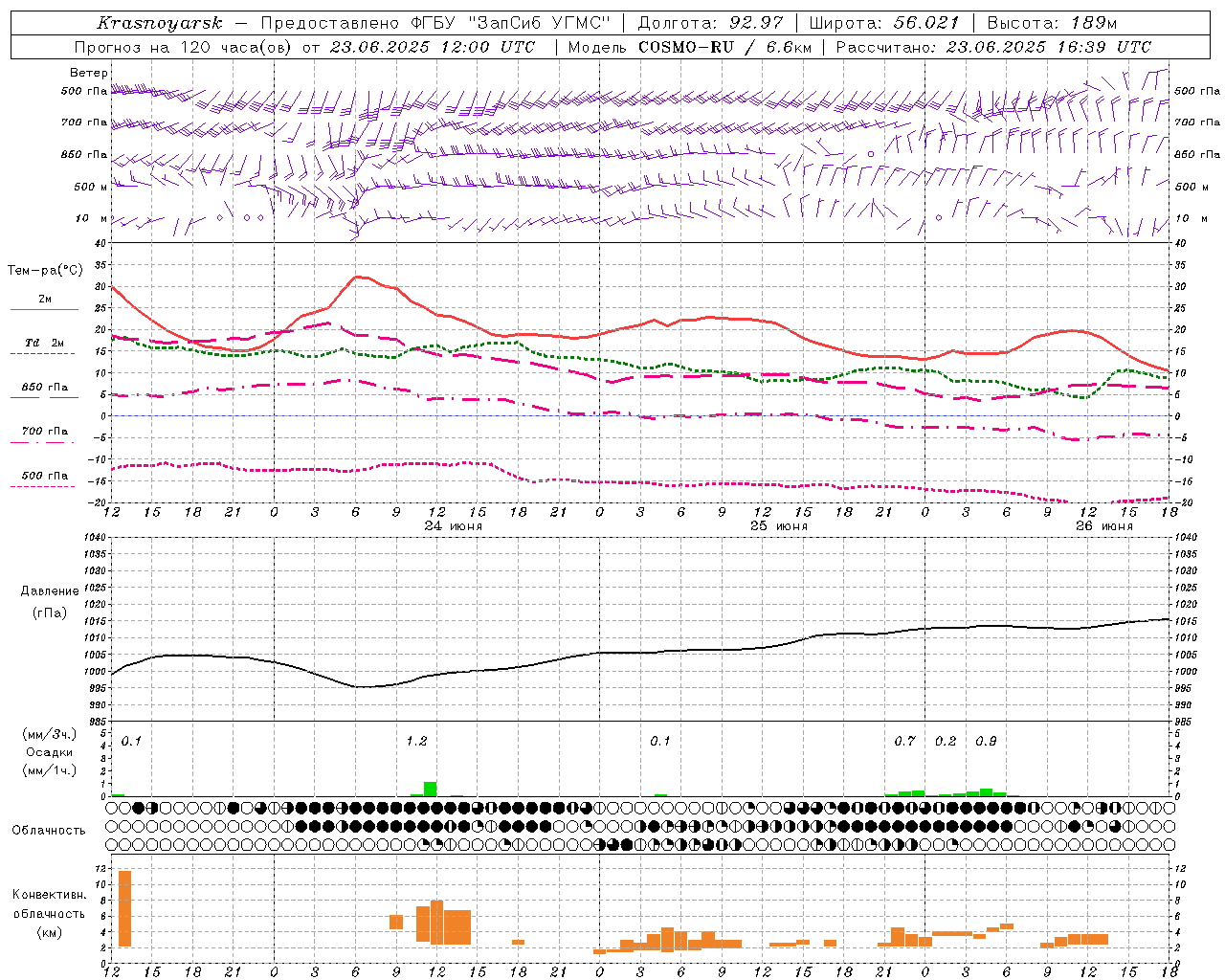The width and height of the screenshot is (1225, 980).
Task: Click the 700 гПа temperature legend entry
Action: (45, 434)
